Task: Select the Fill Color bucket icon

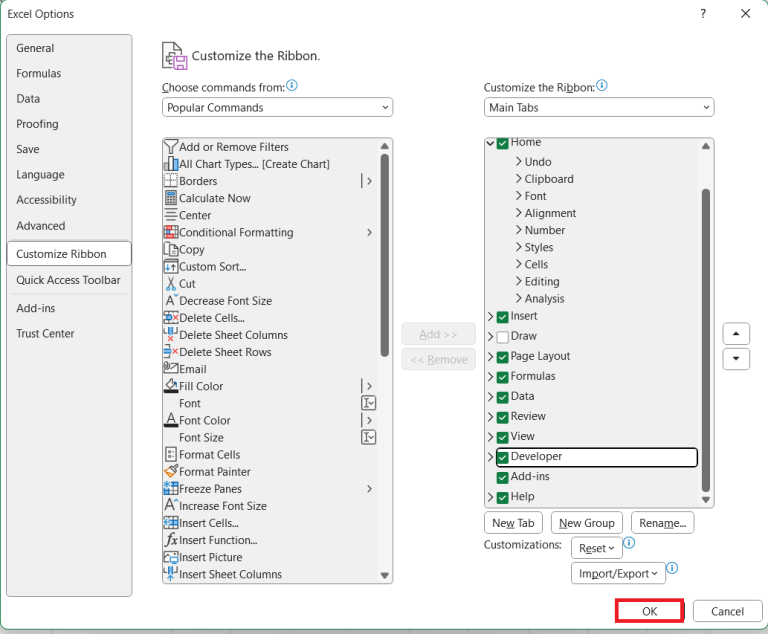Action: [x=171, y=386]
